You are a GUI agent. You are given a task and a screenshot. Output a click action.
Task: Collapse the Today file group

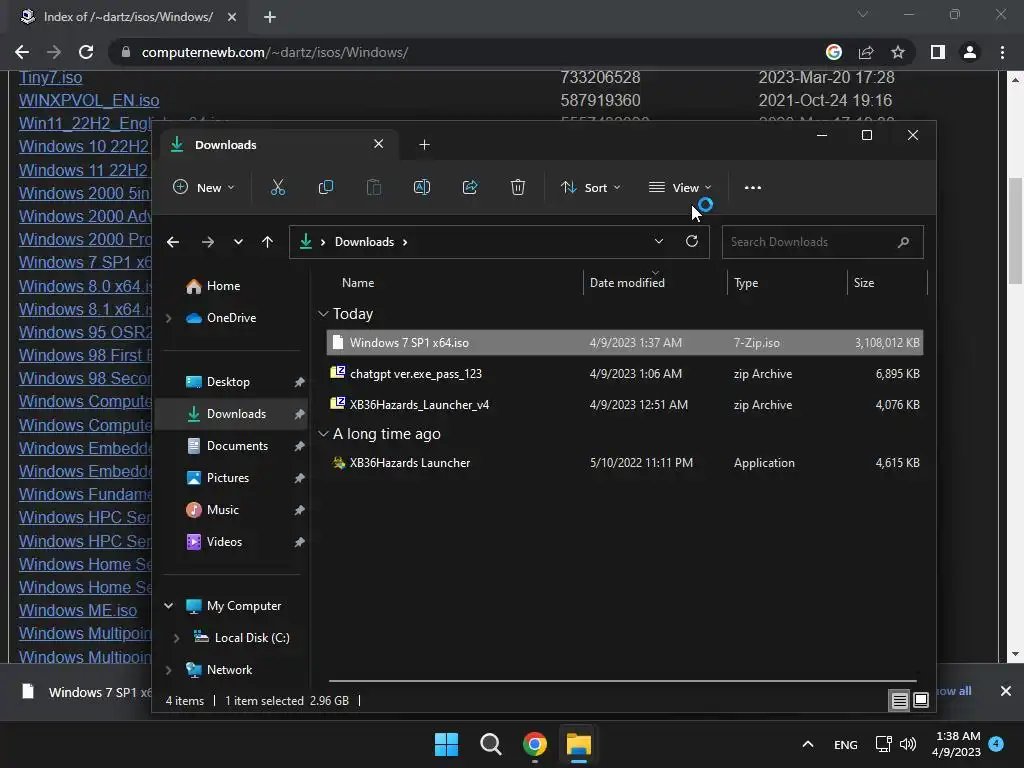(323, 314)
